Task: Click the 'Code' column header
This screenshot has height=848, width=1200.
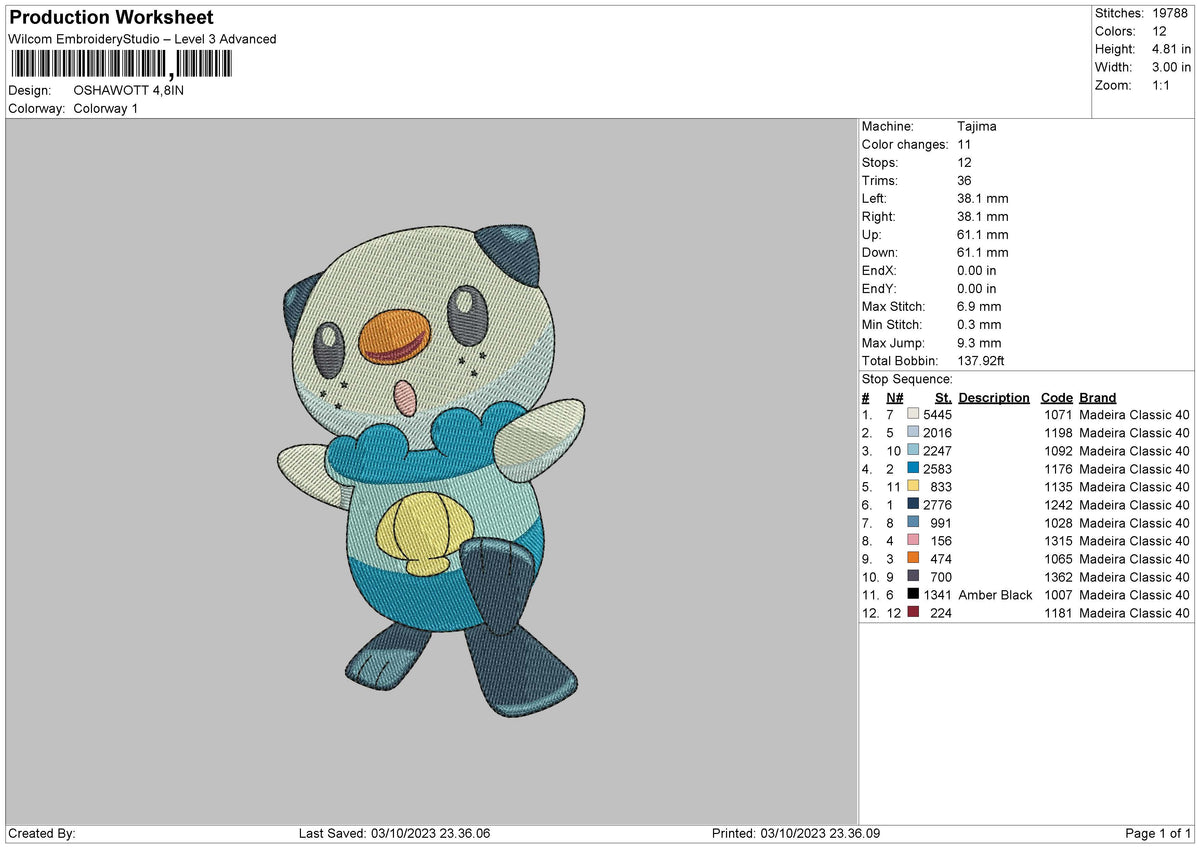Action: [x=1056, y=397]
